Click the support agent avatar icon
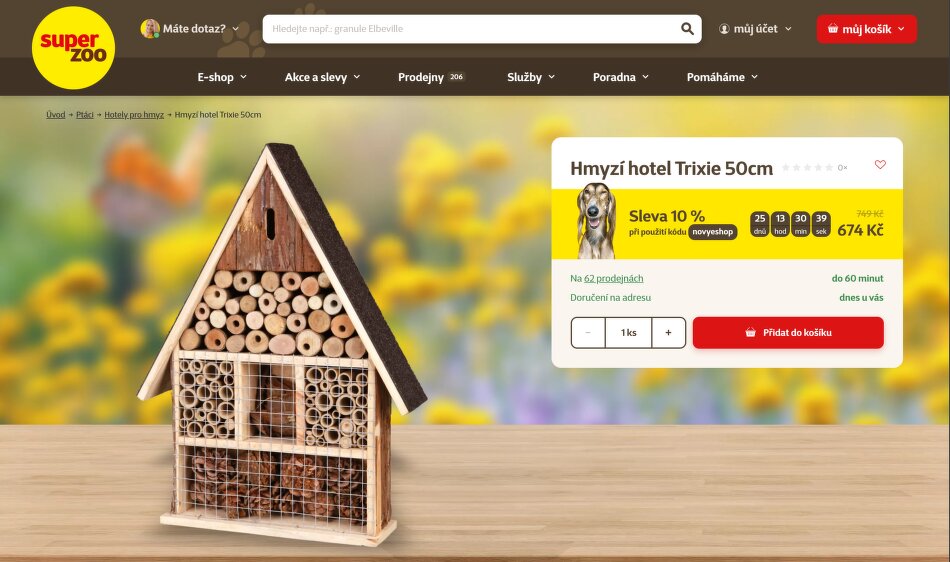Image resolution: width=950 pixels, height=562 pixels. [x=150, y=28]
